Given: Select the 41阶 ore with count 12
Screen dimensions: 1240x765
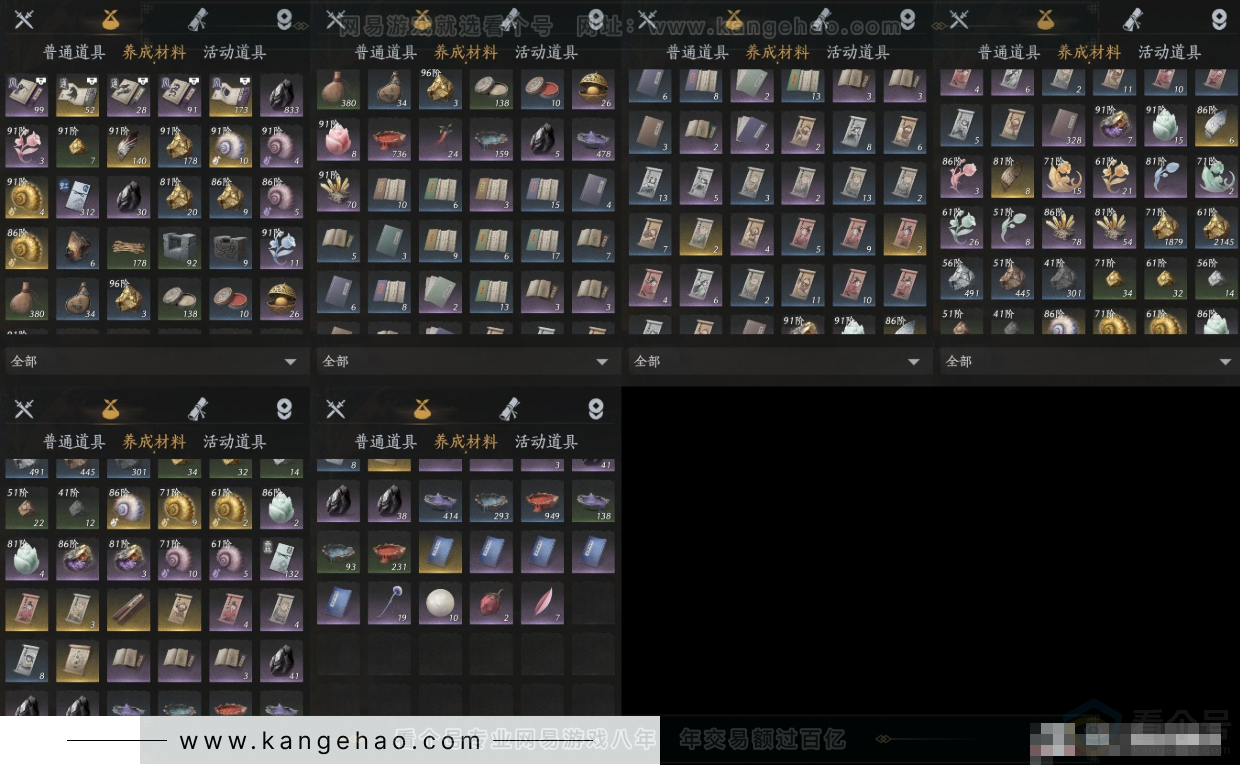Looking at the screenshot, I should click(x=77, y=509).
